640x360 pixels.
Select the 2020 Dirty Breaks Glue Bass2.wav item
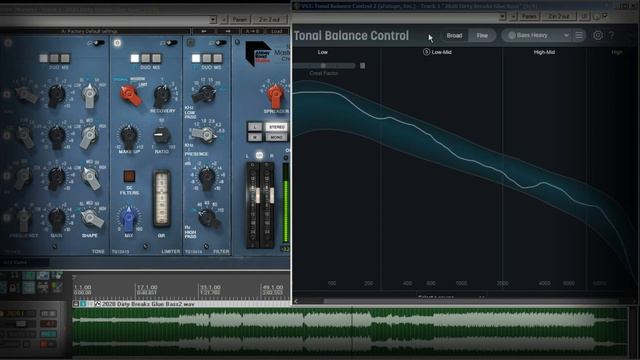[x=349, y=331]
